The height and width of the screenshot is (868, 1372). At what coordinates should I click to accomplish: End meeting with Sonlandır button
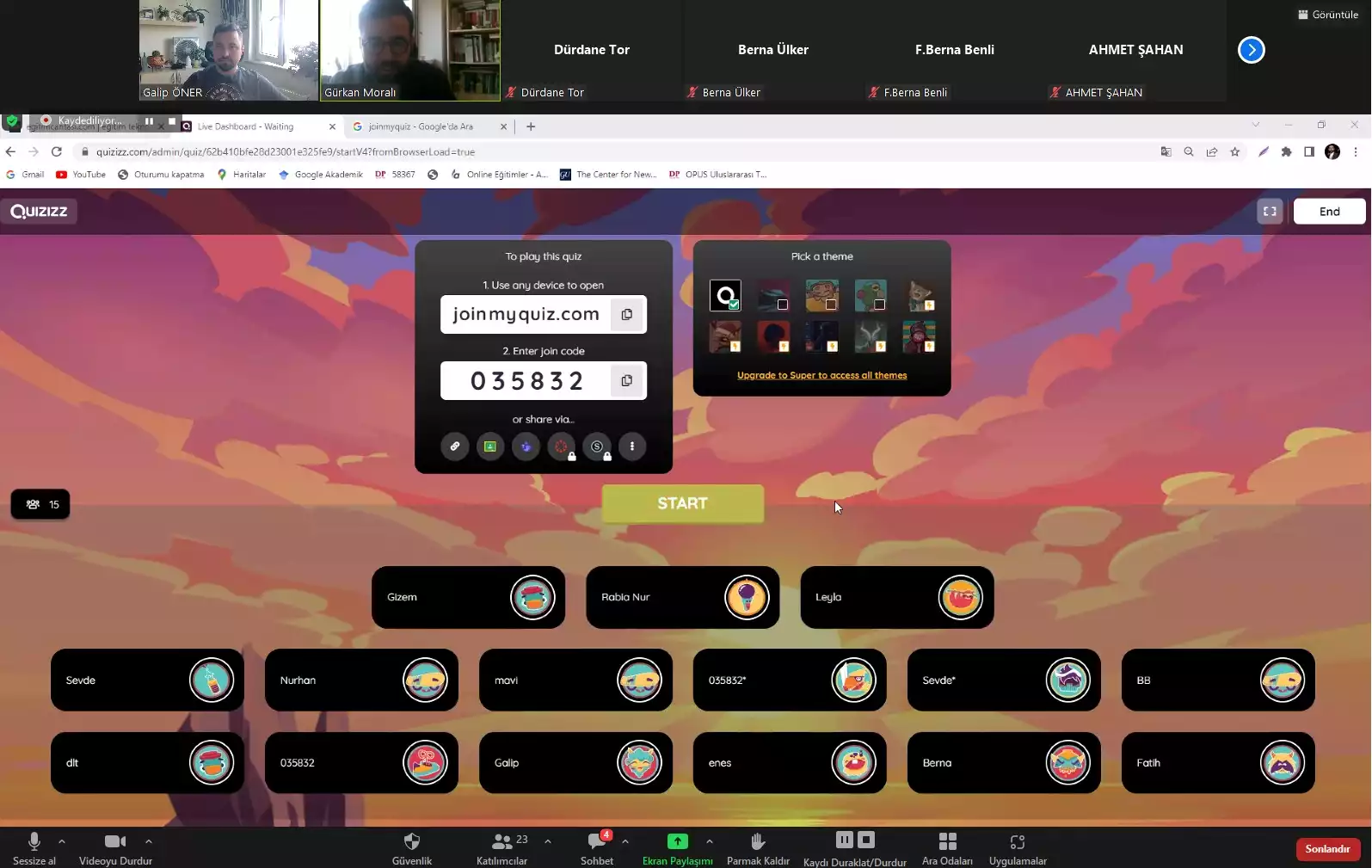1327,849
